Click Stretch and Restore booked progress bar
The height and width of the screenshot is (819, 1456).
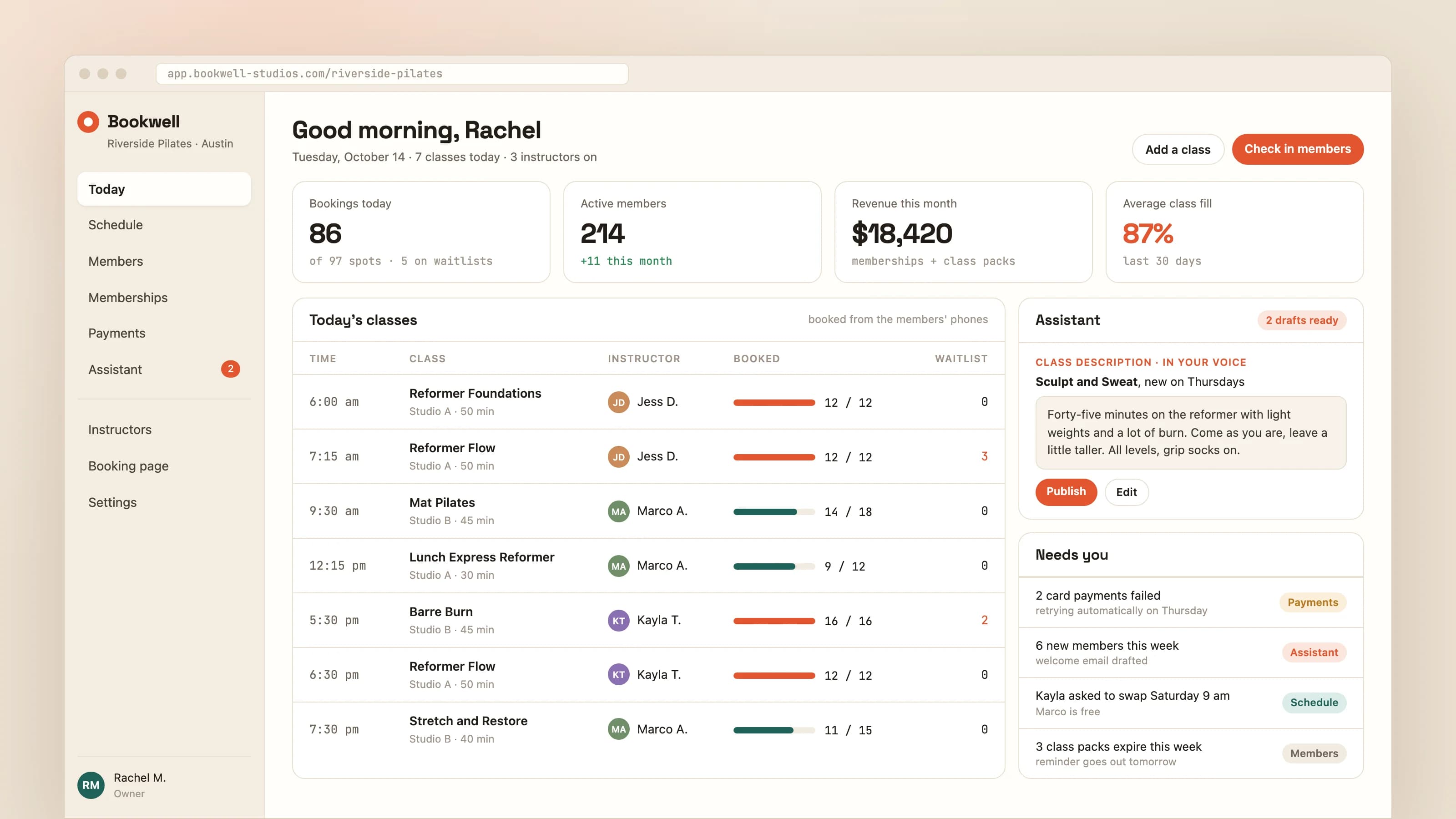(774, 730)
